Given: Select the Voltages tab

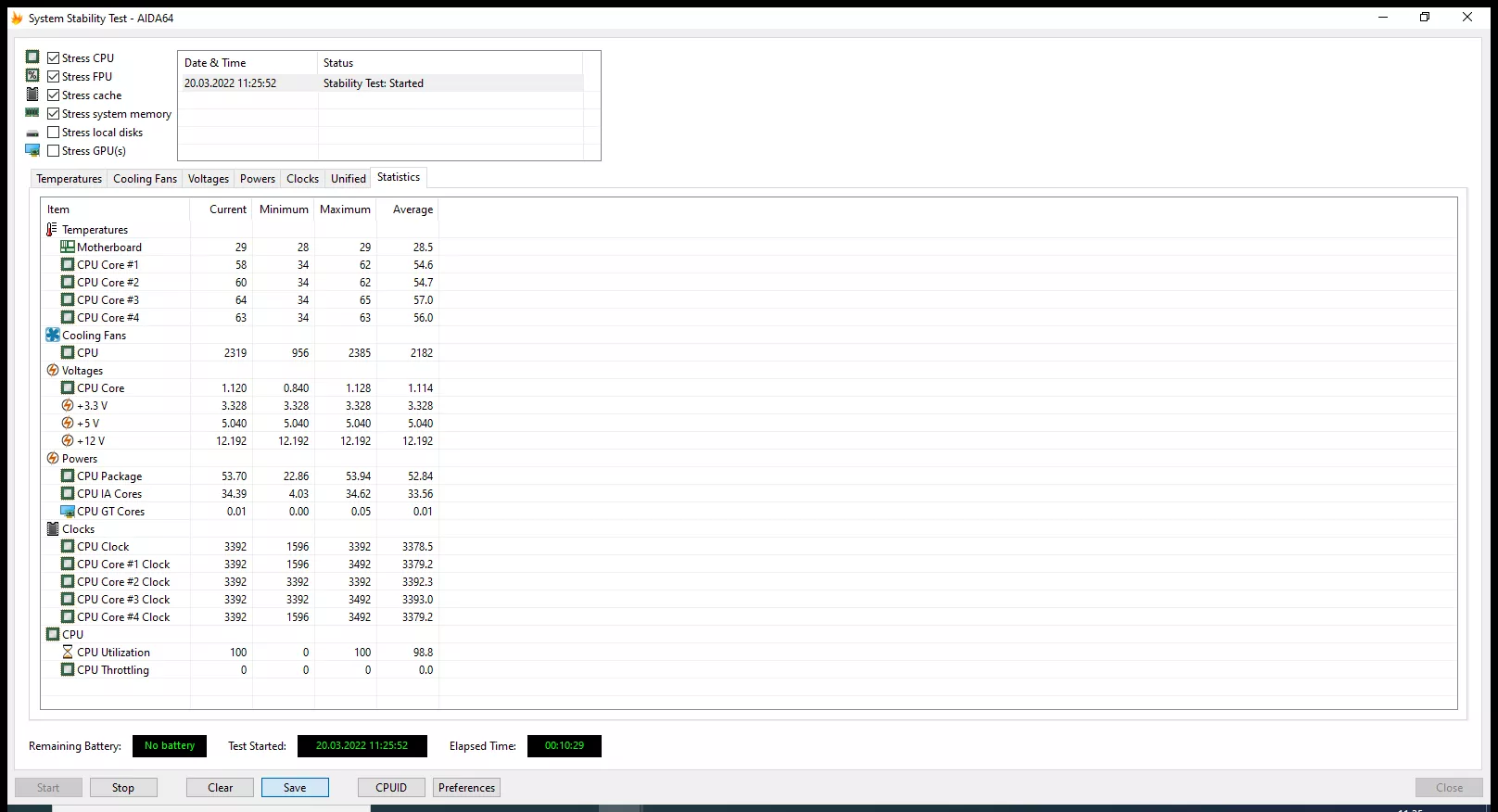Looking at the screenshot, I should coord(209,179).
